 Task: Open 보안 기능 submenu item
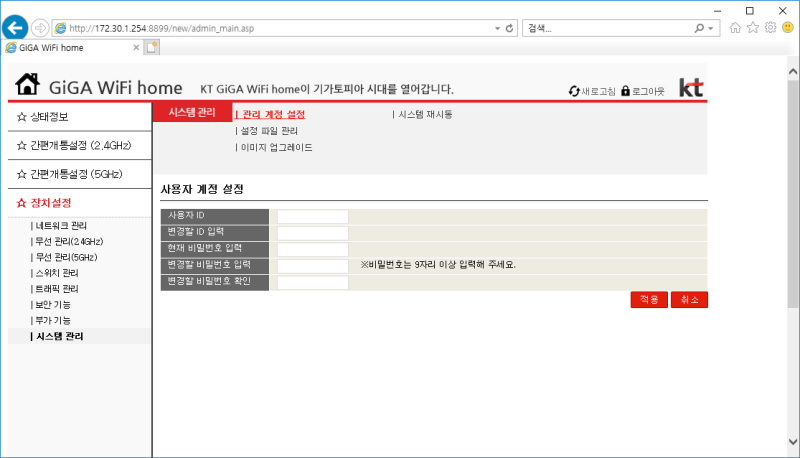tap(51, 304)
